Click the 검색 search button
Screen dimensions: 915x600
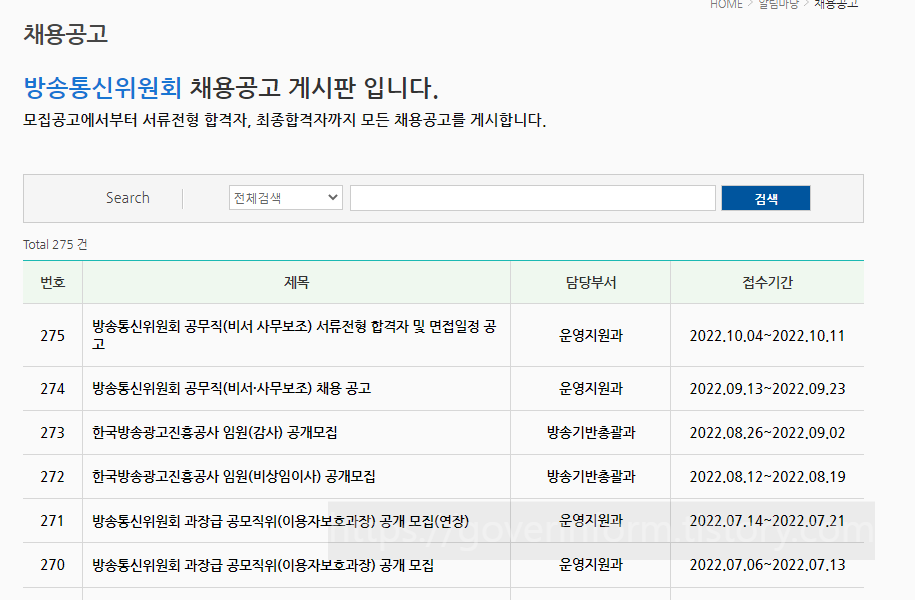click(766, 198)
